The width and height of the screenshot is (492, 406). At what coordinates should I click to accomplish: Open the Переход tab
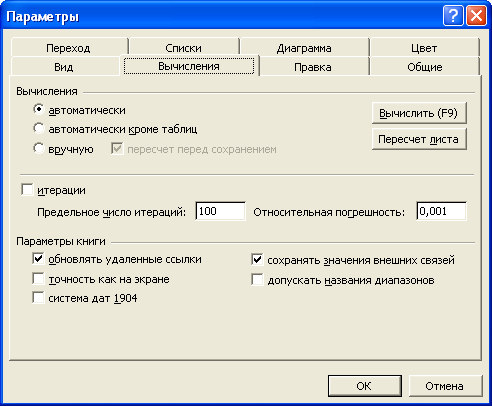click(69, 48)
